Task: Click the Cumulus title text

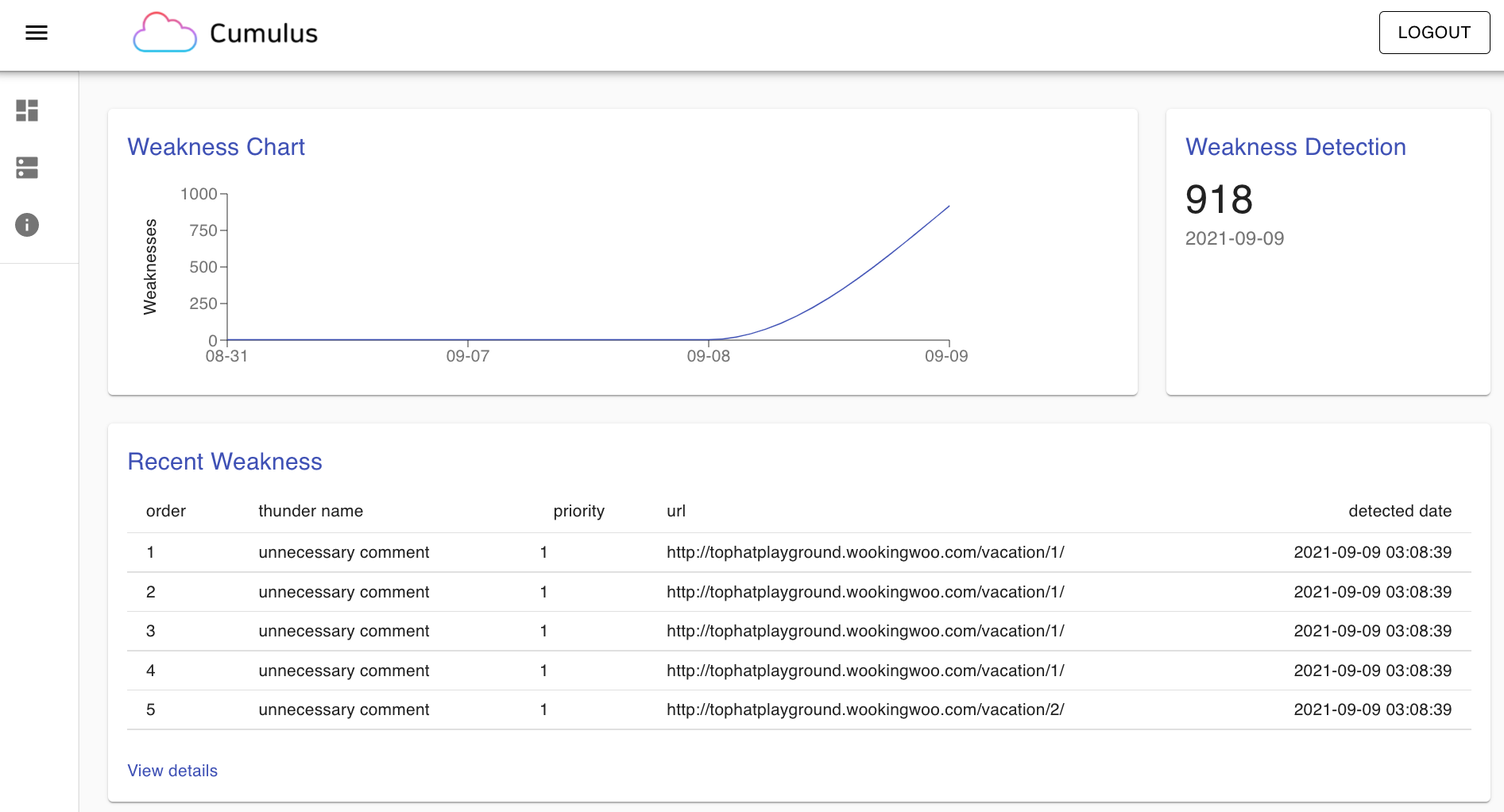Action: [264, 33]
